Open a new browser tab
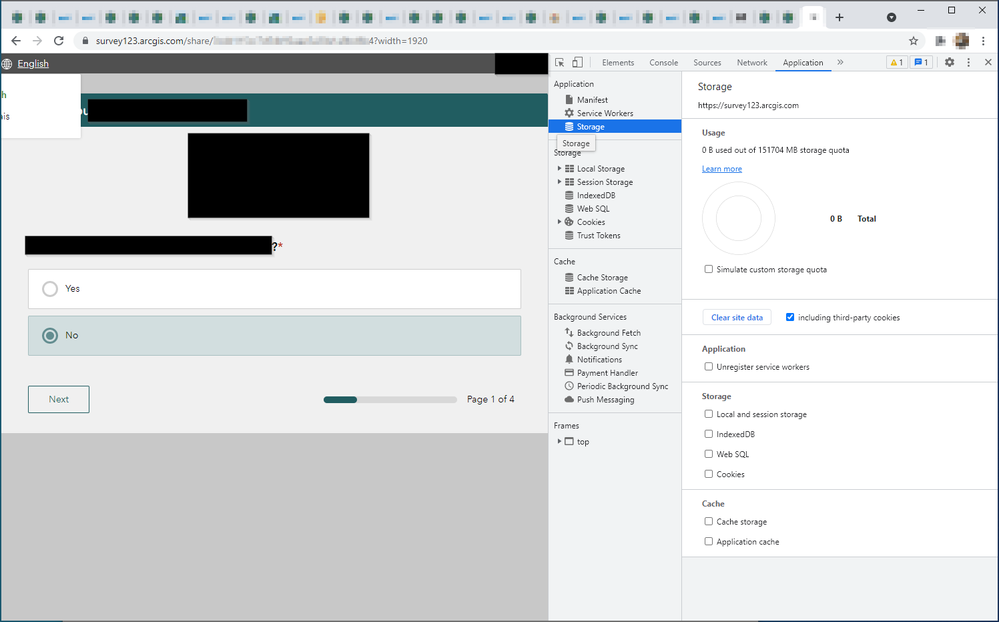Viewport: 999px width, 622px height. coord(839,17)
